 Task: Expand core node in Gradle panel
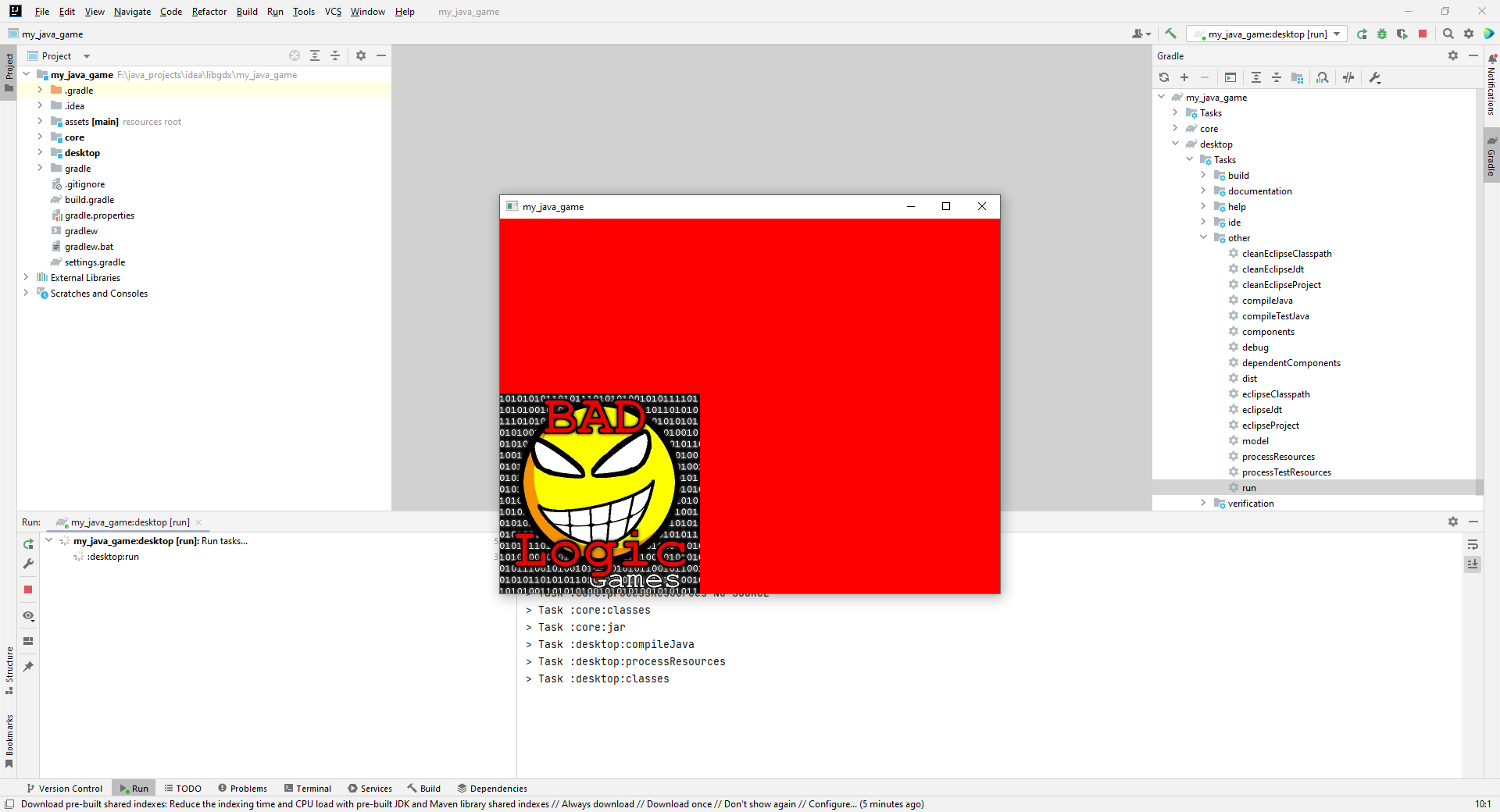pyautogui.click(x=1175, y=128)
